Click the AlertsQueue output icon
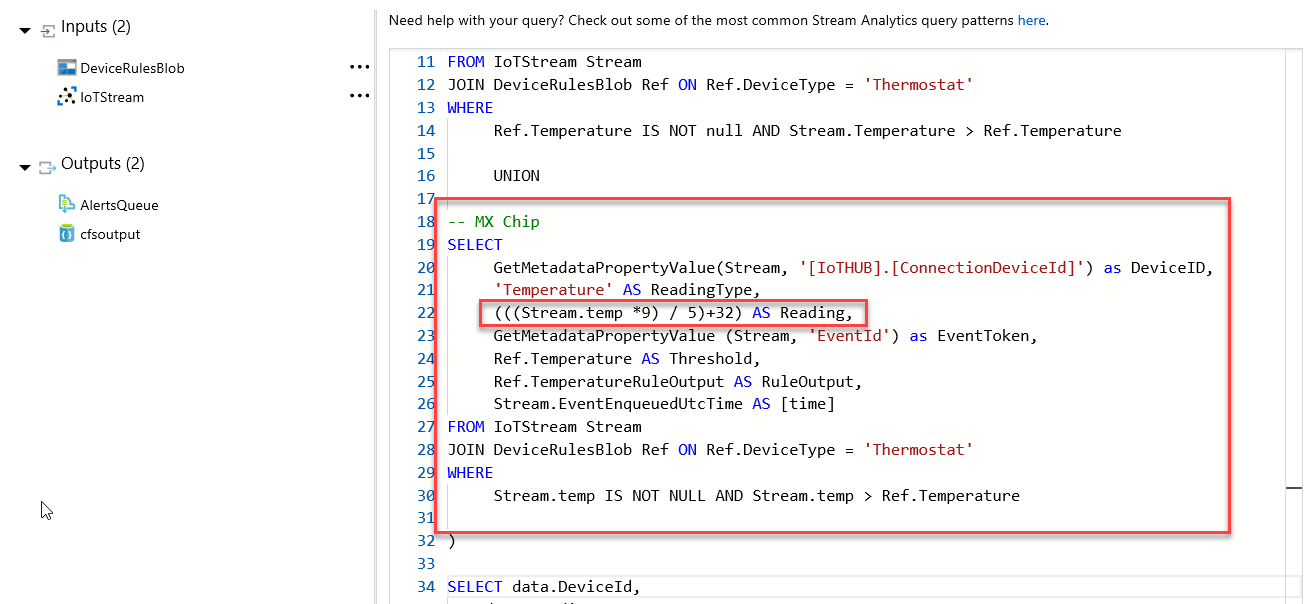The height and width of the screenshot is (604, 1312). (67, 204)
